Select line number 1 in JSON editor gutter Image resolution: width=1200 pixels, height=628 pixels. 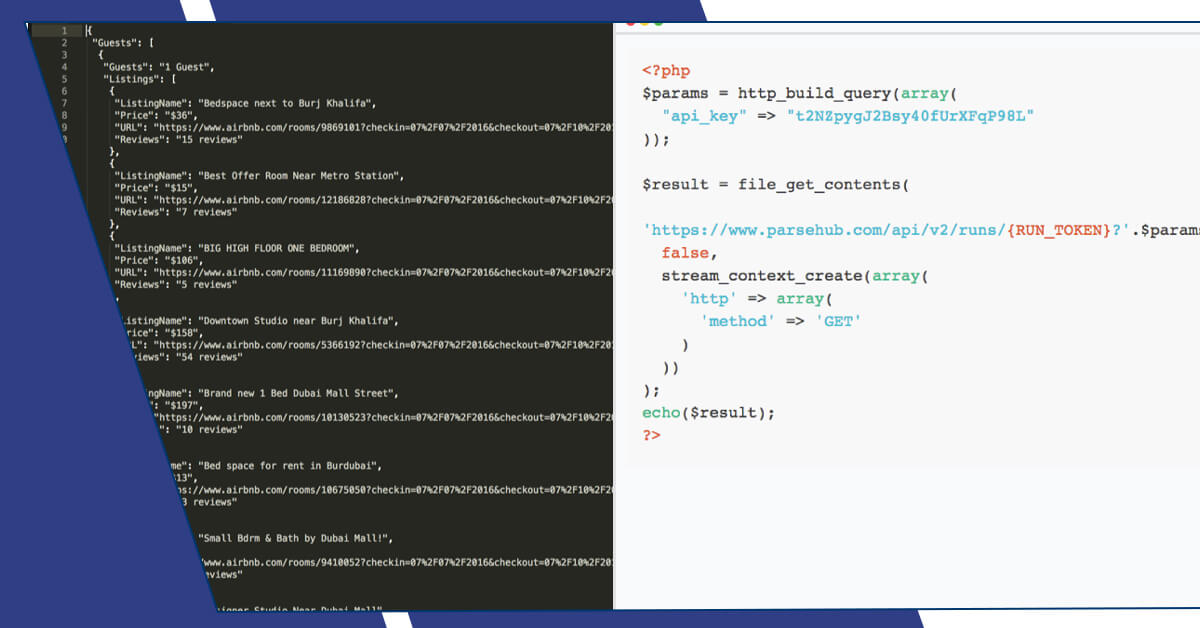point(64,31)
